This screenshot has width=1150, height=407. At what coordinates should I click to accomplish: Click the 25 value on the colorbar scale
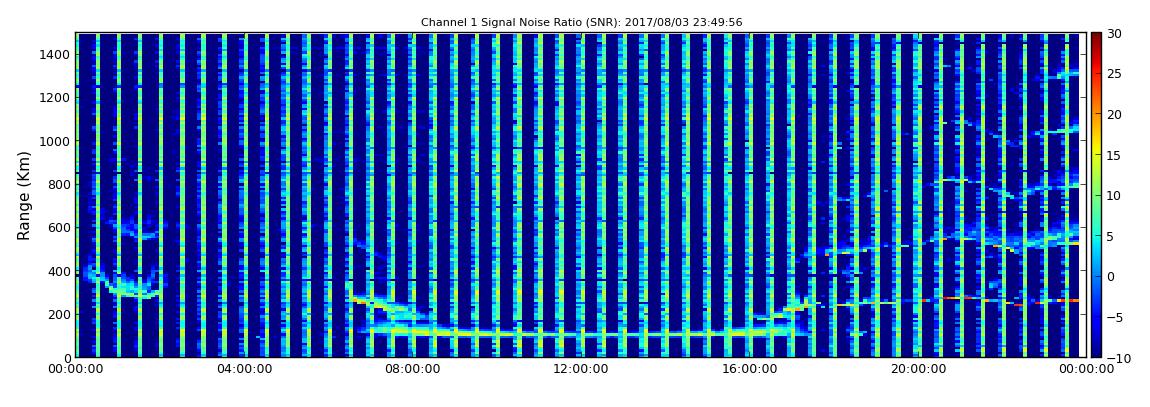1114,73
